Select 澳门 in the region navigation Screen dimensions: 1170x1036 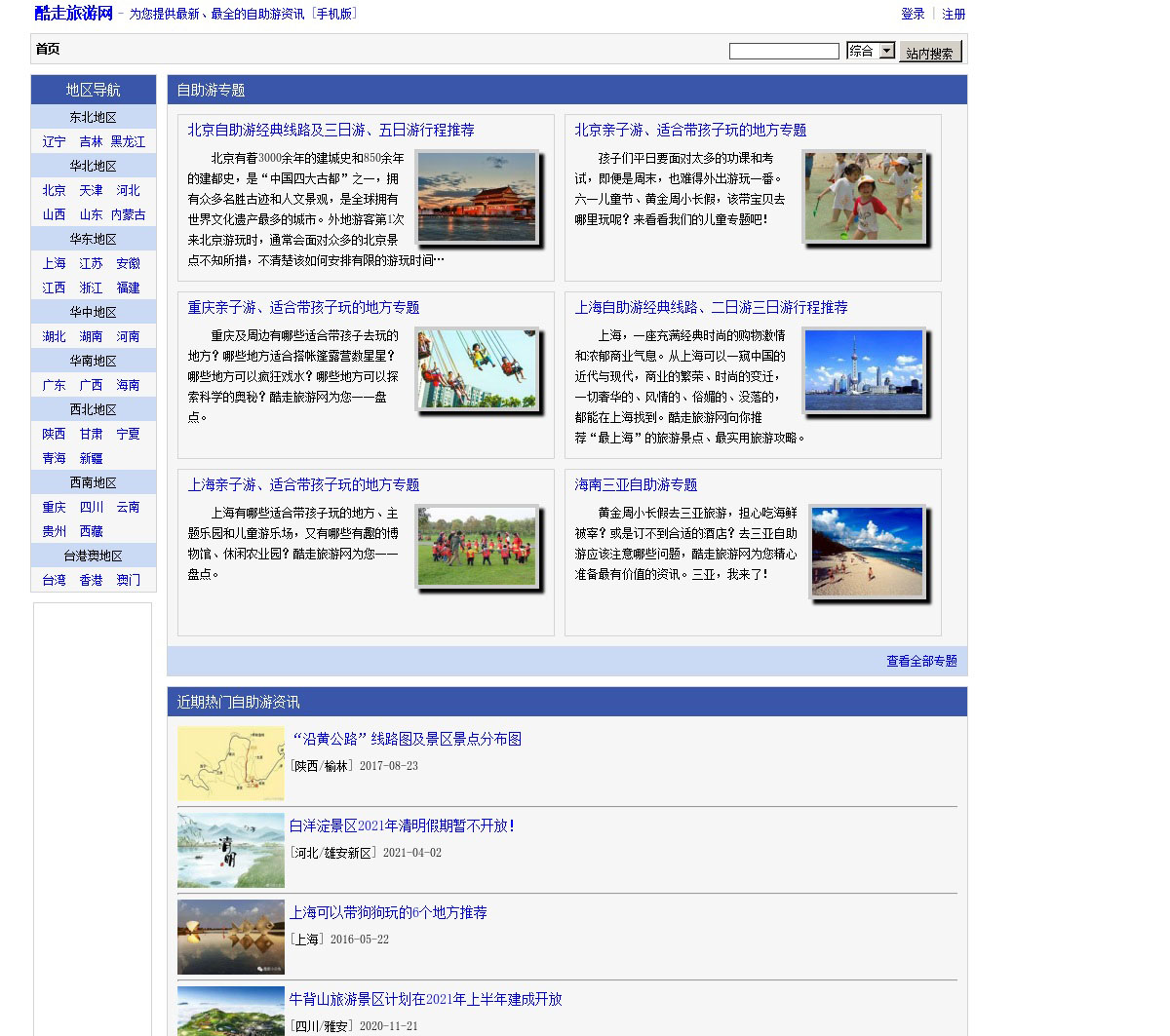(x=128, y=580)
